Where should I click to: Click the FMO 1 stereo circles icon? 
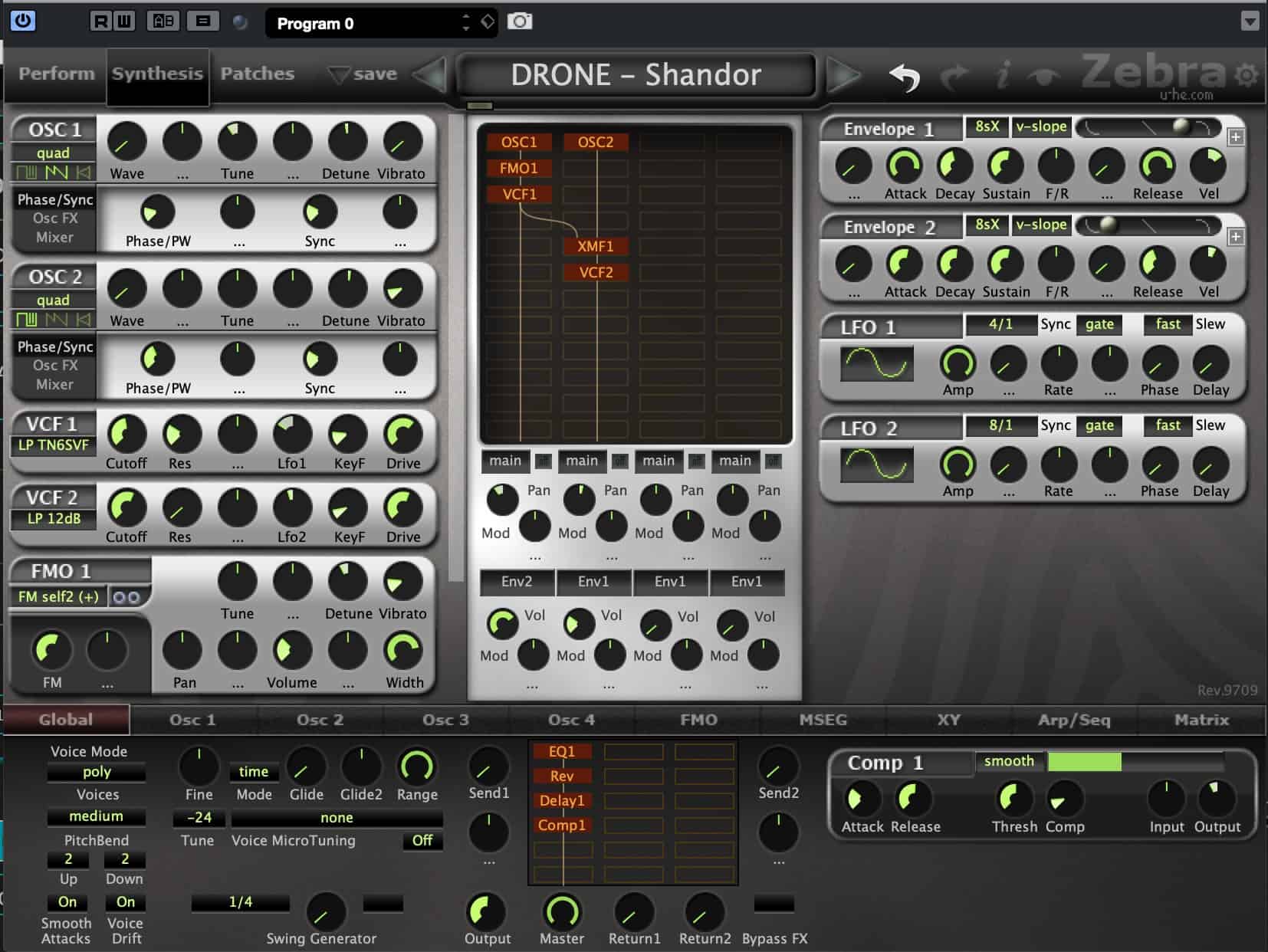pos(126,597)
